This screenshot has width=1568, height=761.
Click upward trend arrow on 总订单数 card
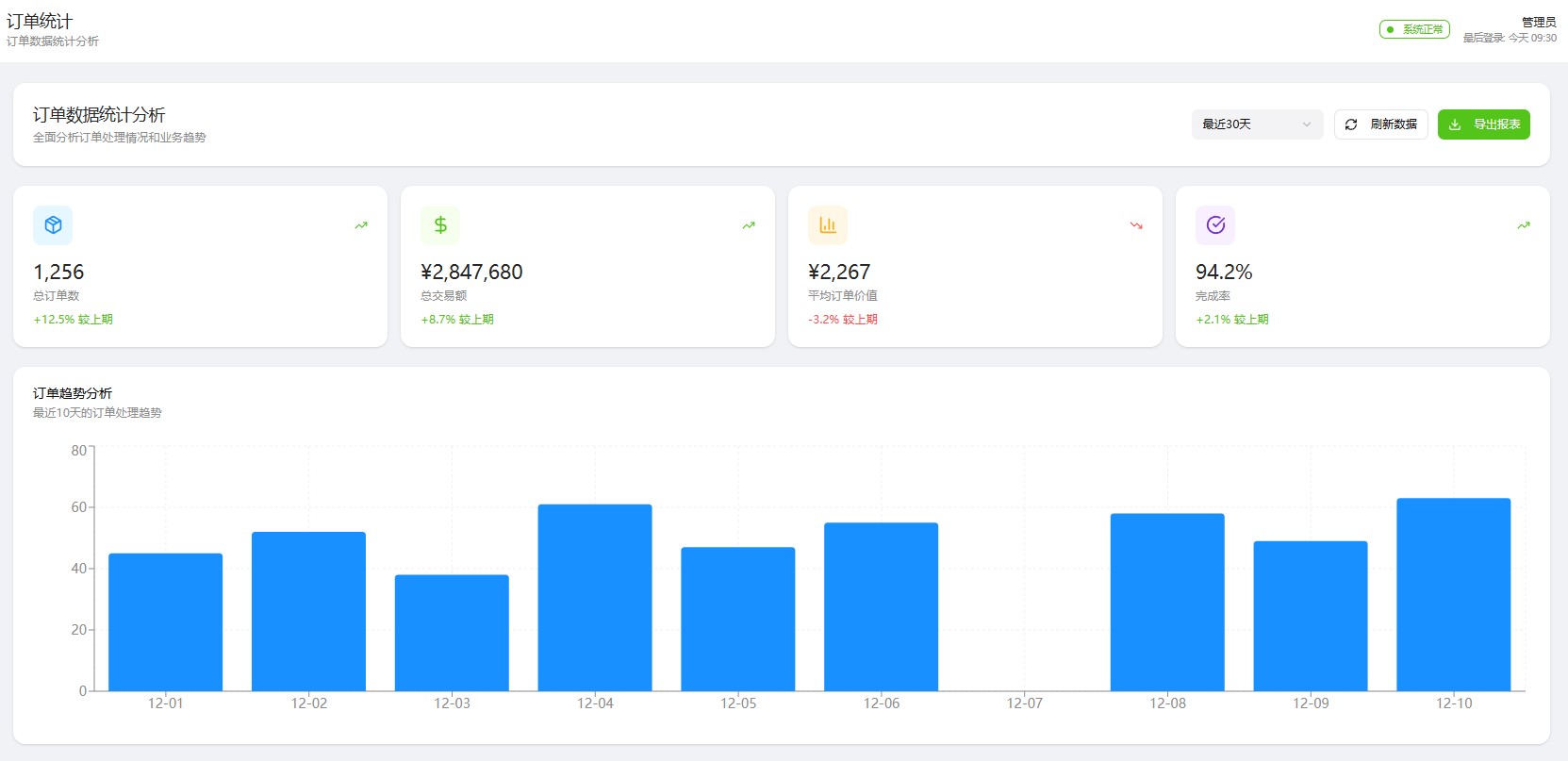(361, 225)
